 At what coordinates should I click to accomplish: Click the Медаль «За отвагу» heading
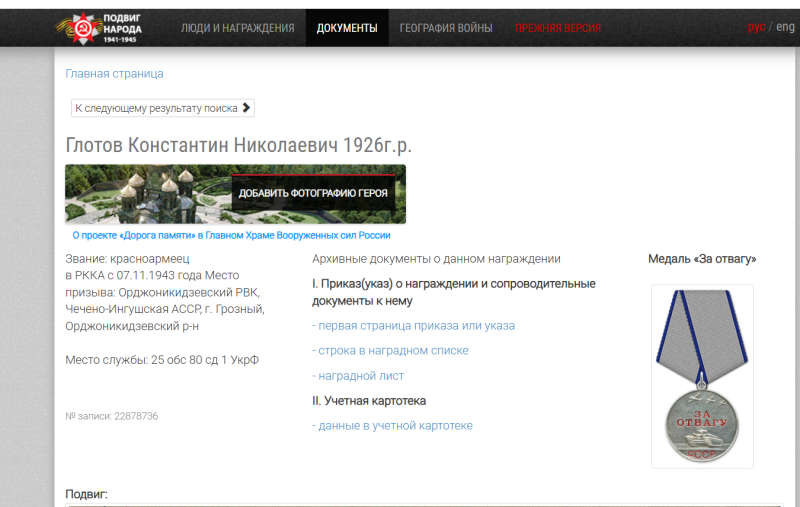(702, 259)
